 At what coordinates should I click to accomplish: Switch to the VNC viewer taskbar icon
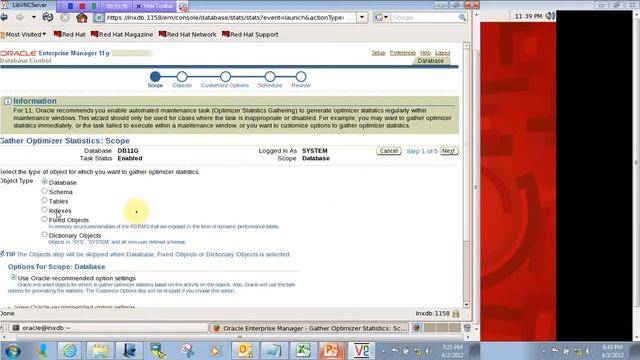click(361, 351)
